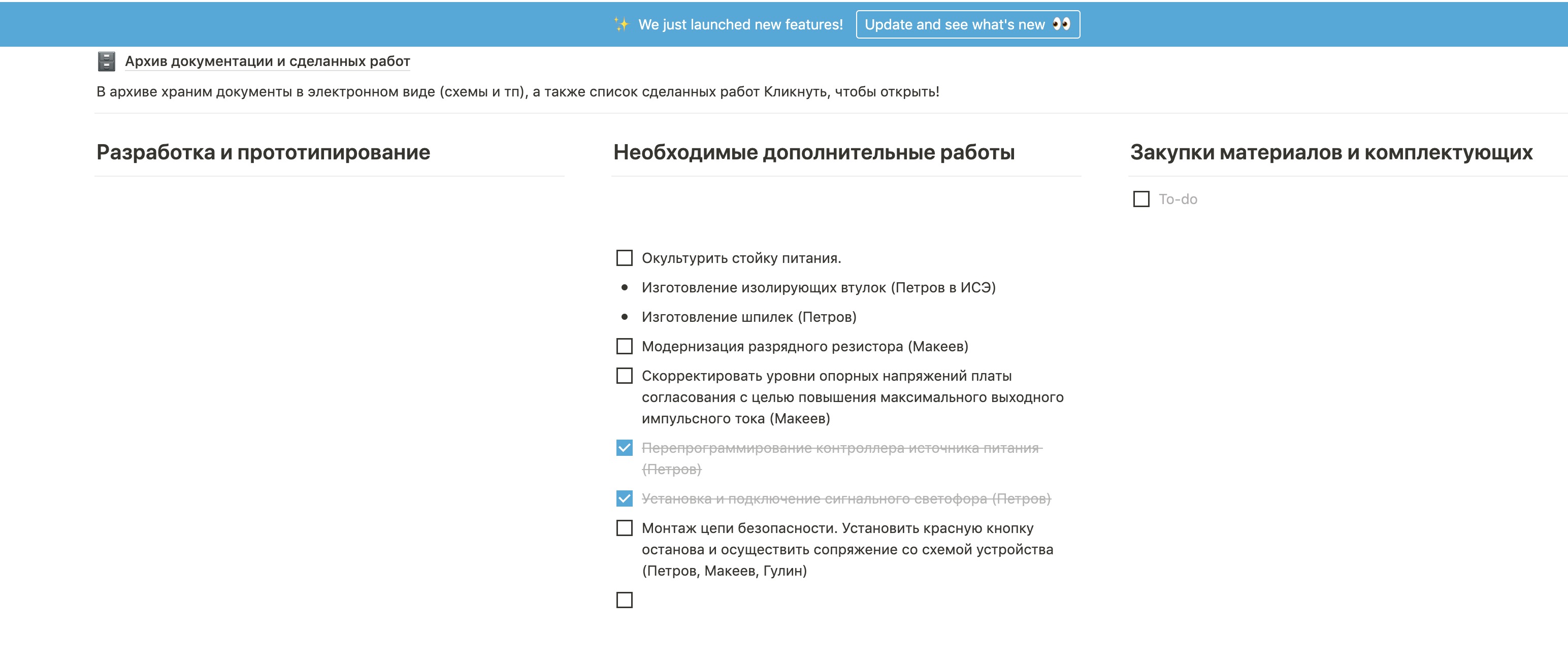Click bullet item 'Изготовление шпилек (Петров)'
Screen dimensions: 1568x666
[x=748, y=317]
